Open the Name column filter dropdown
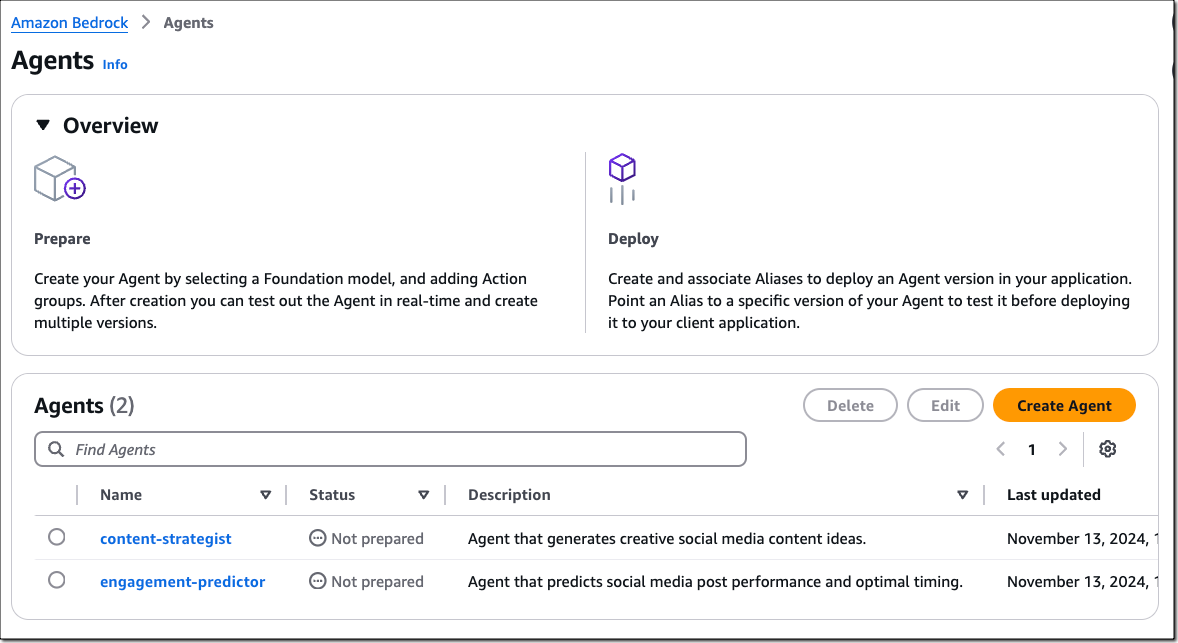This screenshot has width=1178, height=643. 266,494
